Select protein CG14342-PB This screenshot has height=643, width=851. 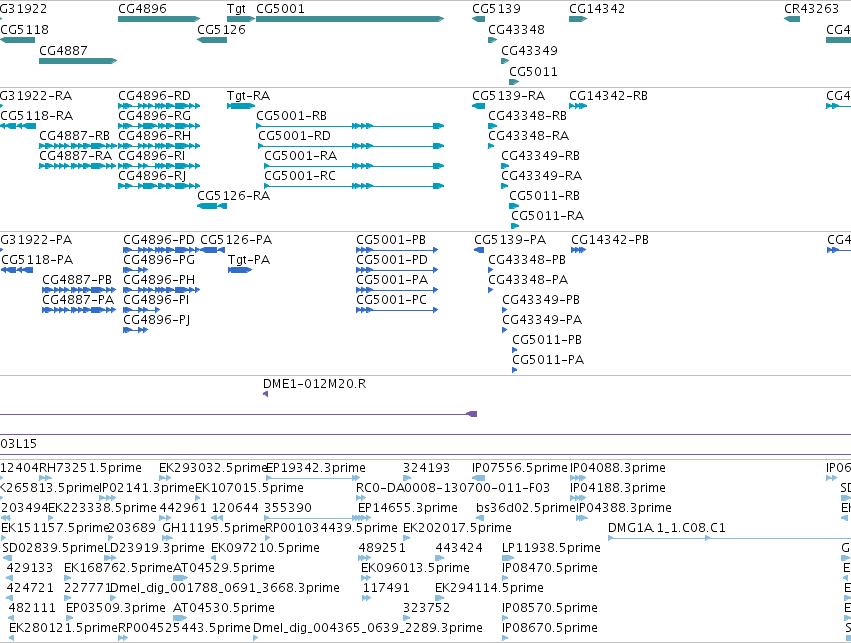578,250
